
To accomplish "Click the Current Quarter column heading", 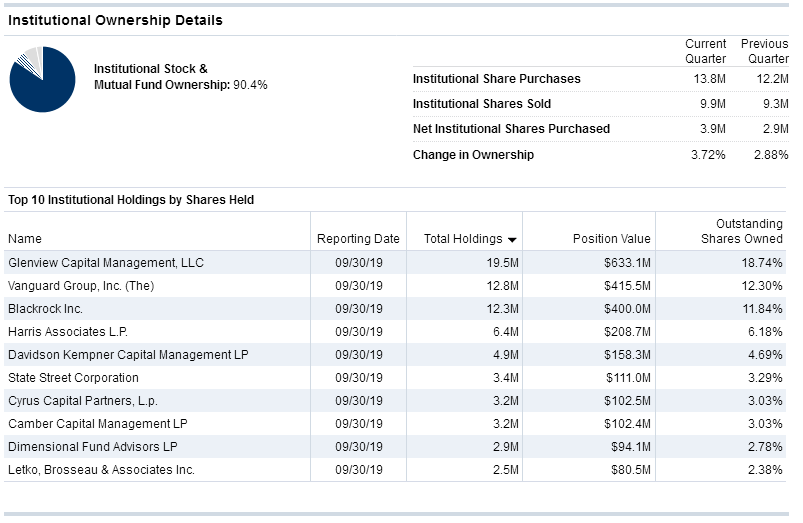I will [x=706, y=51].
